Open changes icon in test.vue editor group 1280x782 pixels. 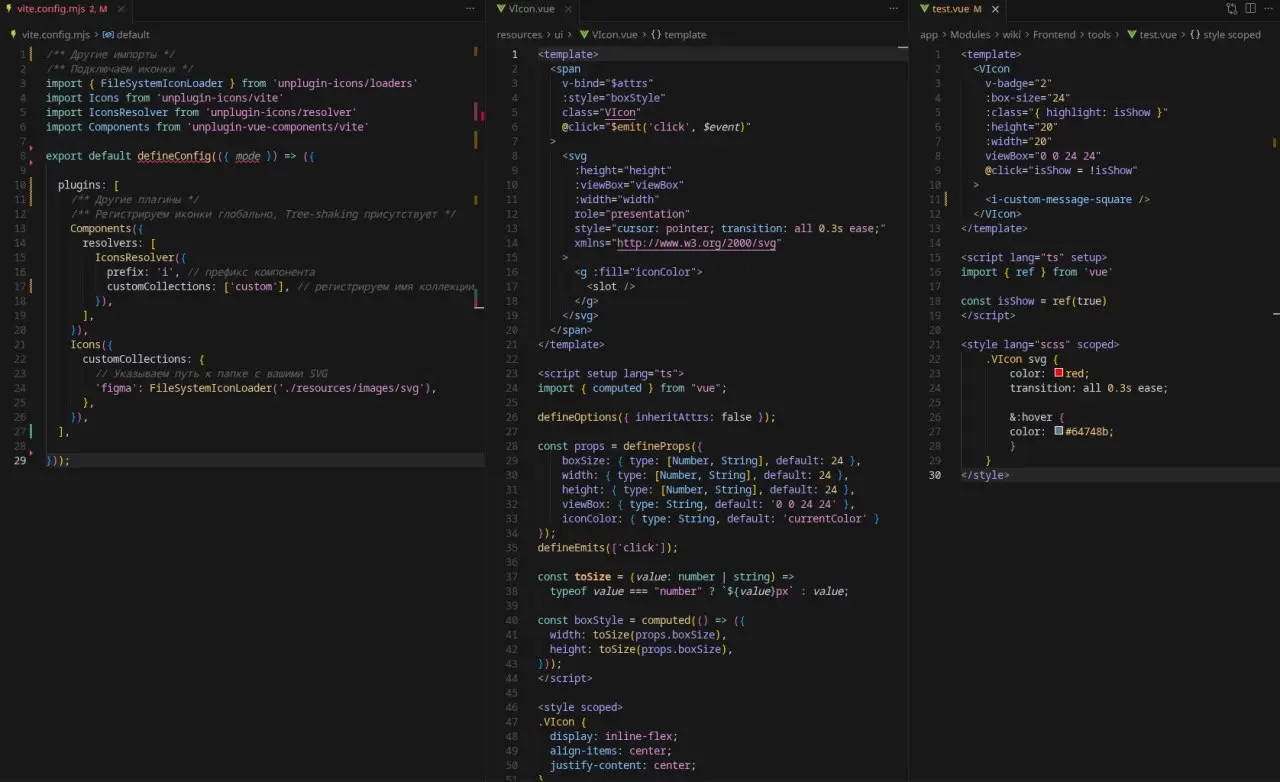pyautogui.click(x=1232, y=8)
